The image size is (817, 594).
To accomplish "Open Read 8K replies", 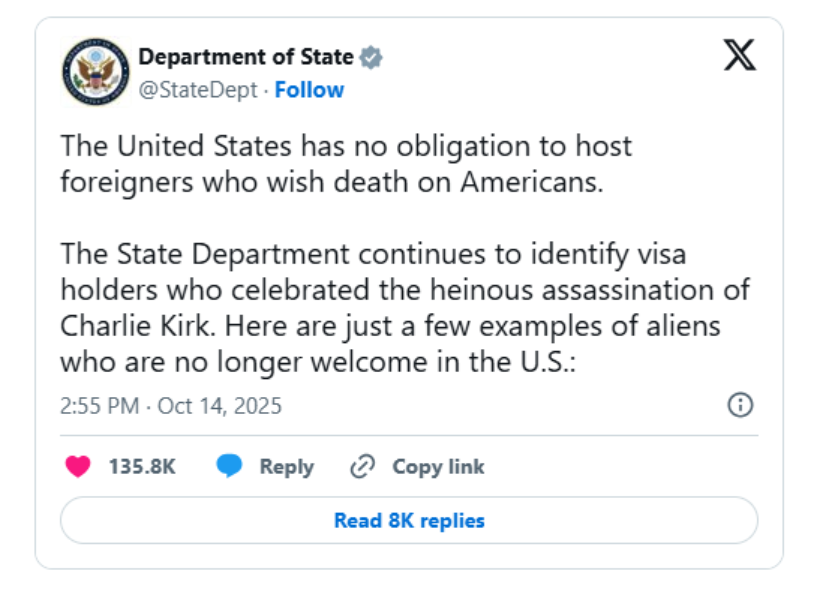I will (x=409, y=520).
